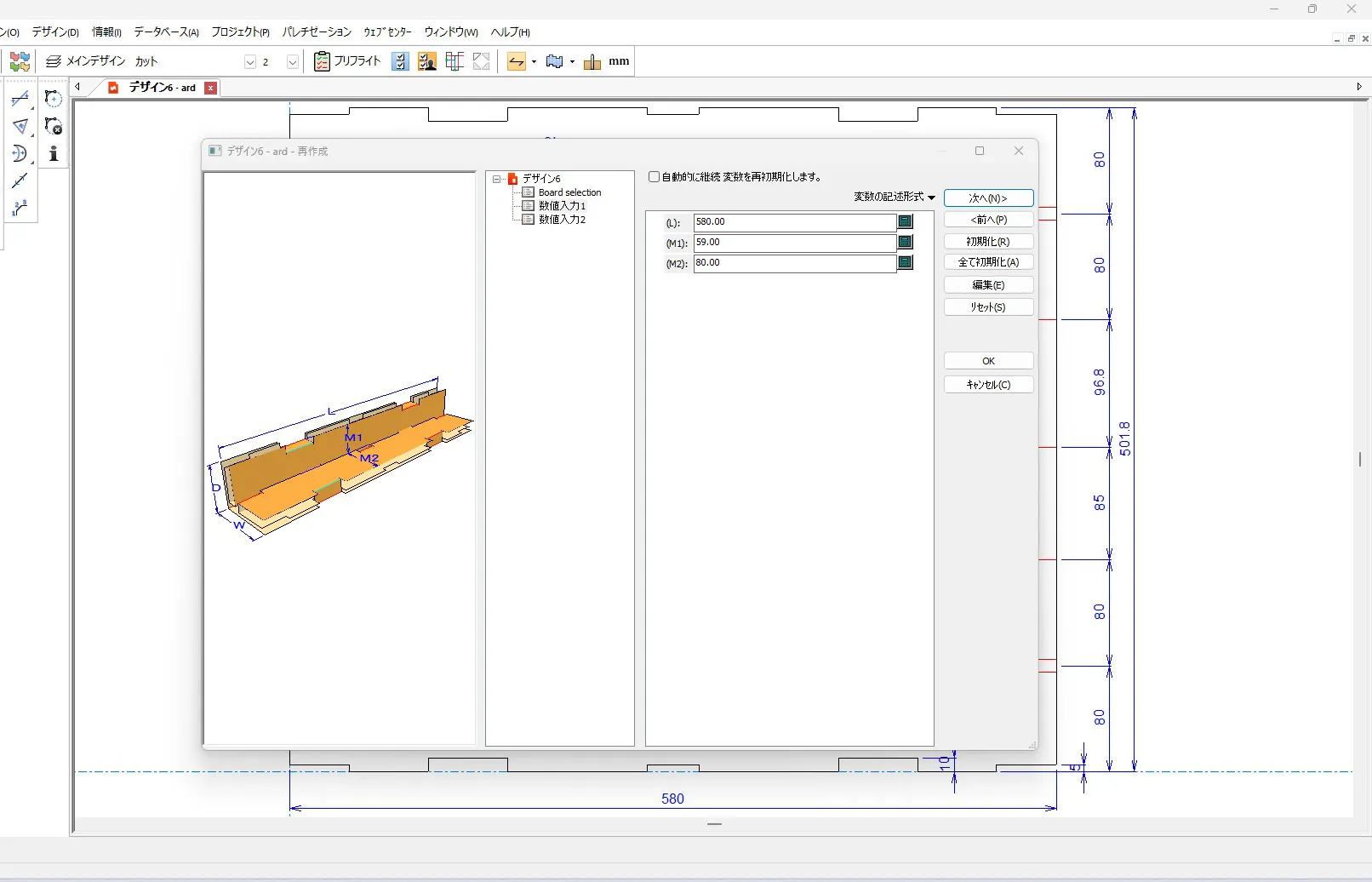Click the mm units ruler icon
This screenshot has width=1372, height=882.
[592, 61]
